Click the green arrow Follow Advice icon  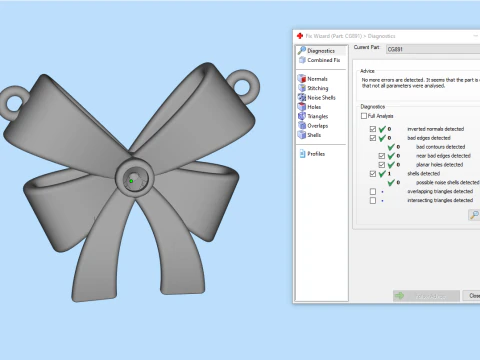[399, 296]
